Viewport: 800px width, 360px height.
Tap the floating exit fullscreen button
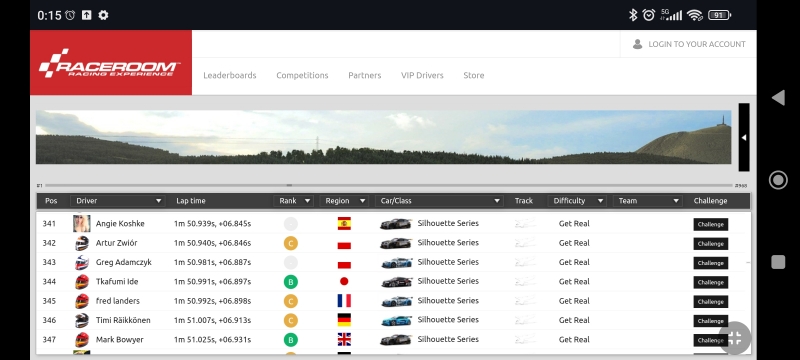coord(735,338)
